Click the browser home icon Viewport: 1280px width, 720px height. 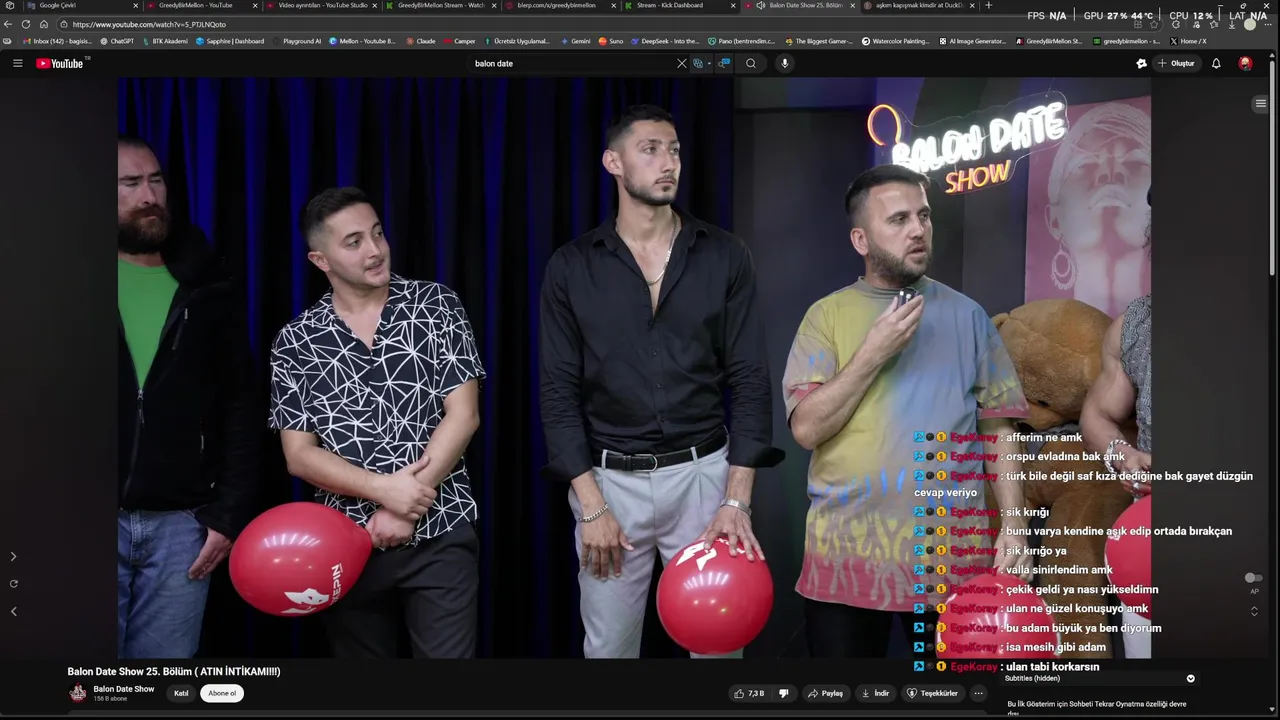43,24
